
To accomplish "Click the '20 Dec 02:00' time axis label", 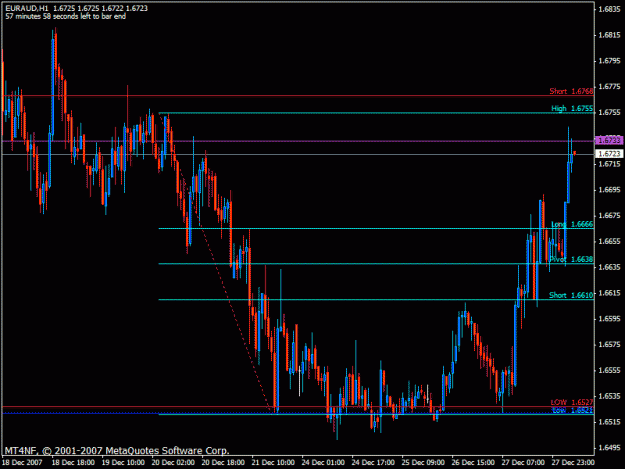I will pyautogui.click(x=173, y=463).
